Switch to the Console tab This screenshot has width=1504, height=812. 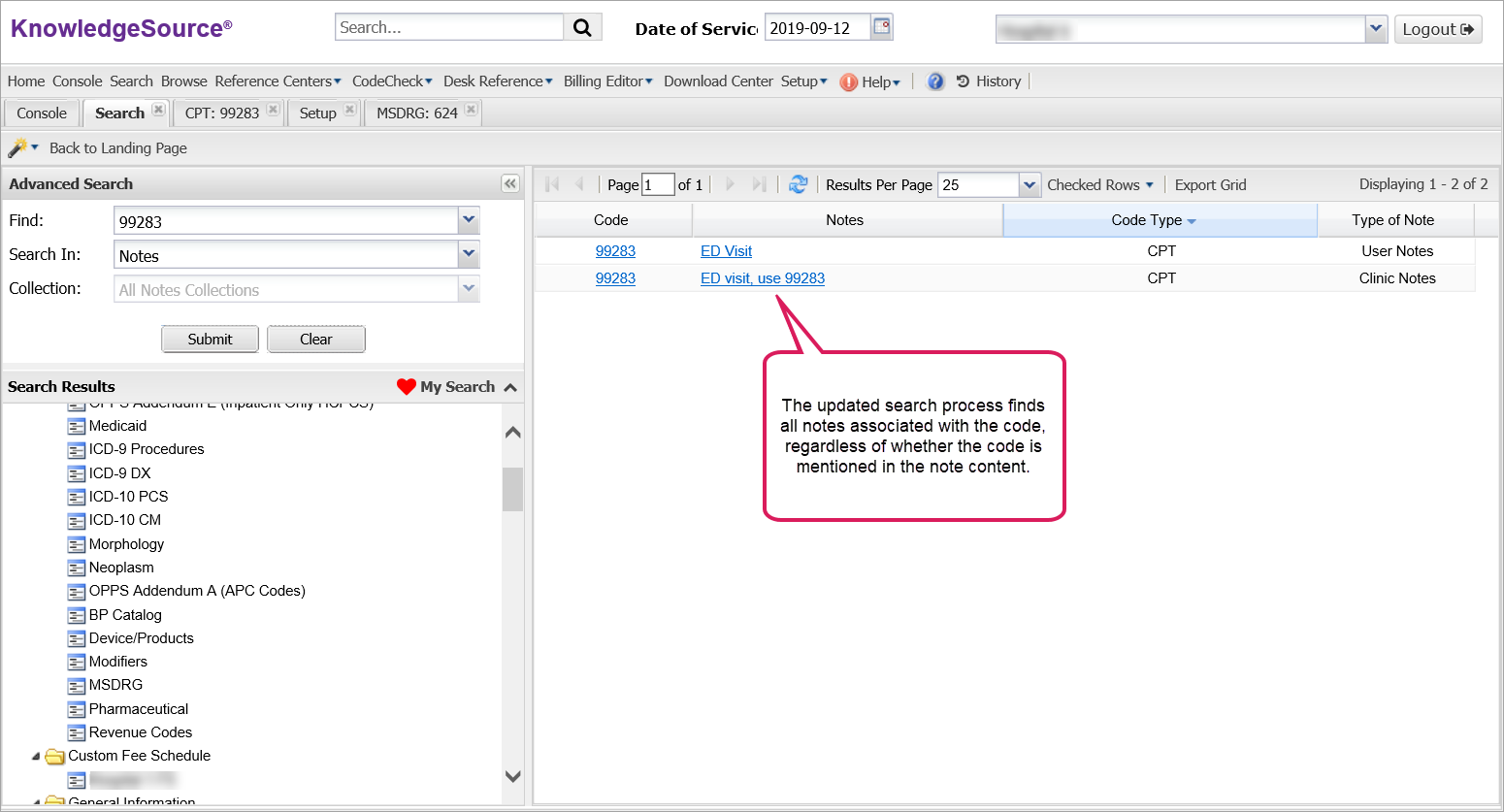pos(42,114)
